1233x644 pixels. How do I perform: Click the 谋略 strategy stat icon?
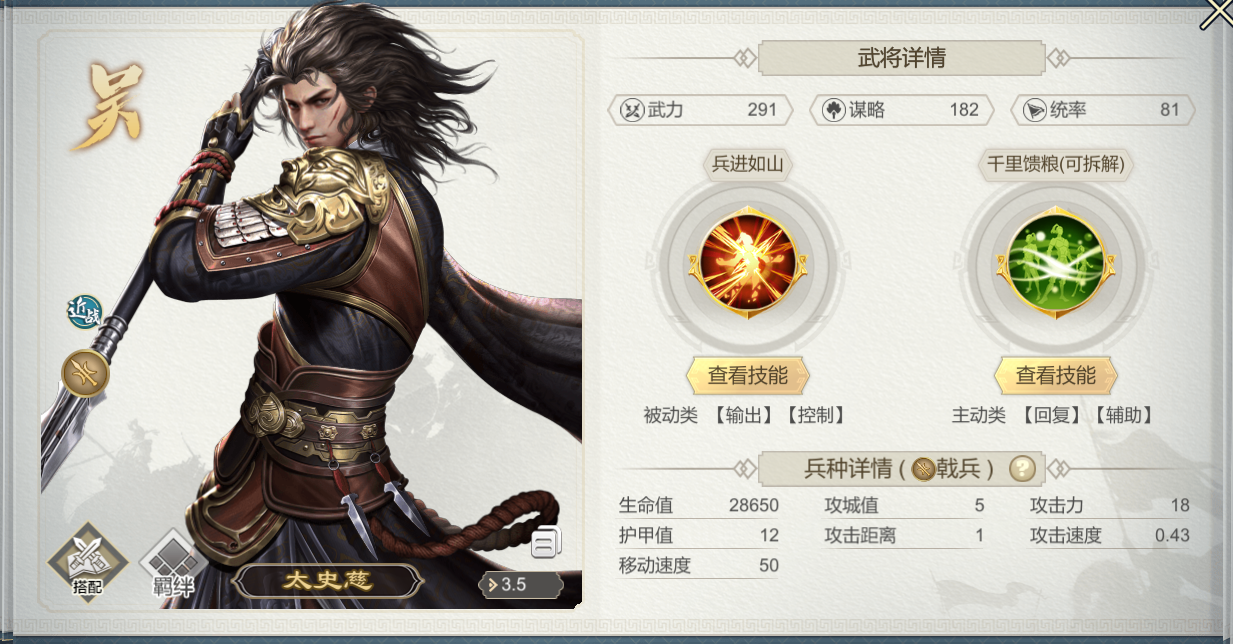pyautogui.click(x=834, y=110)
